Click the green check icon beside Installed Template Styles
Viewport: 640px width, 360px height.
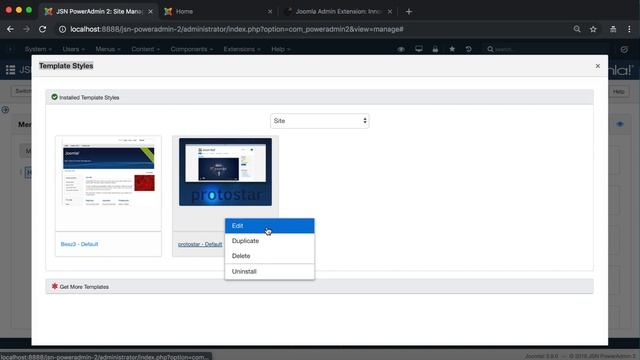tap(54, 97)
